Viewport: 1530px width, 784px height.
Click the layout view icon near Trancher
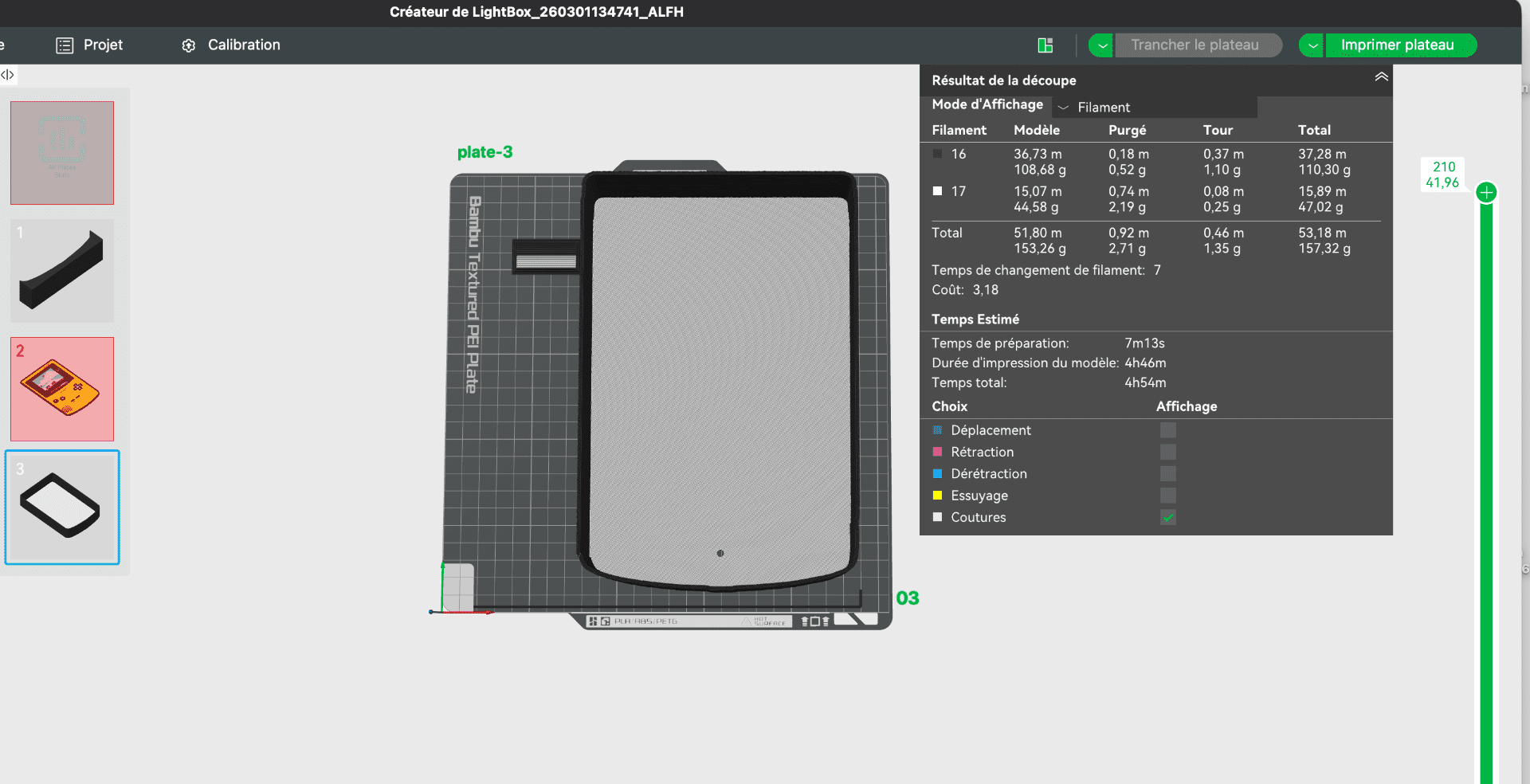(1045, 45)
